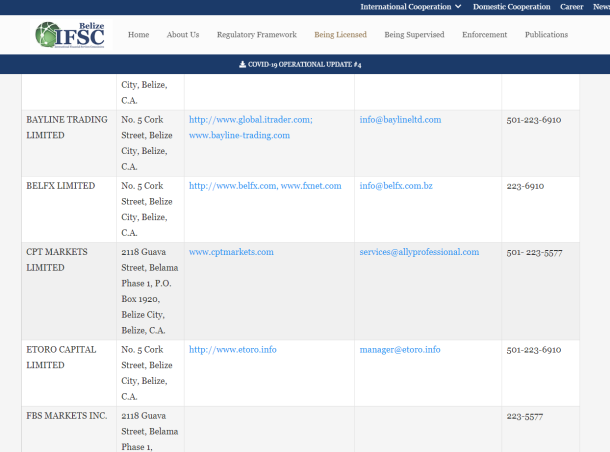Click the download icon beside COVID-19 update
Screen dimensions: 610x452
tap(242, 64)
